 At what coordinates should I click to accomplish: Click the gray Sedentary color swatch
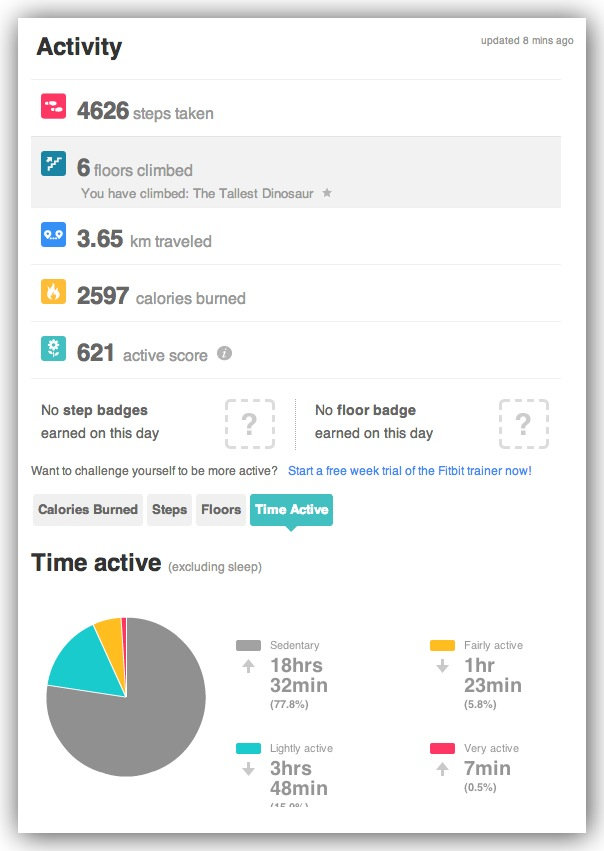pyautogui.click(x=249, y=645)
